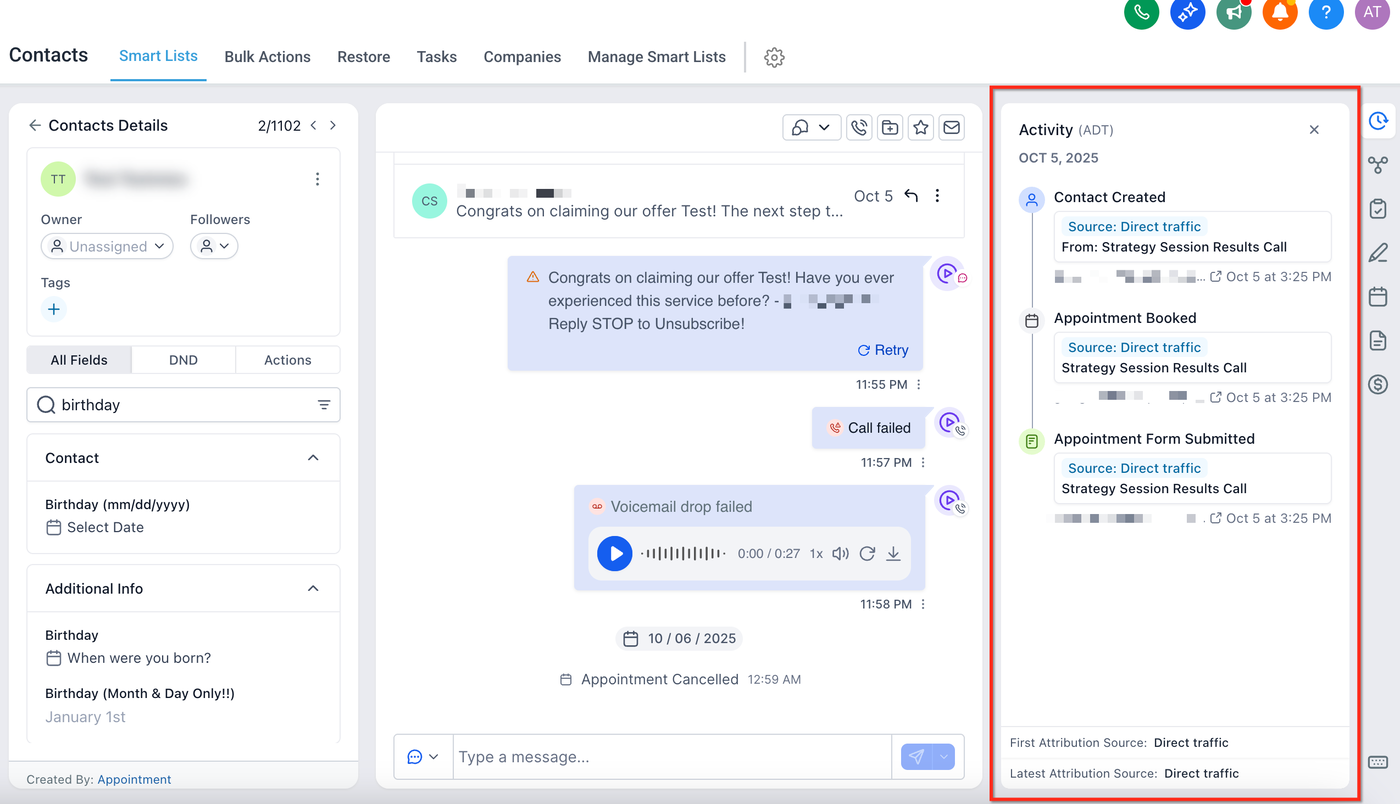Open the message channel selector dropdown
This screenshot has width=1400, height=804.
point(423,757)
